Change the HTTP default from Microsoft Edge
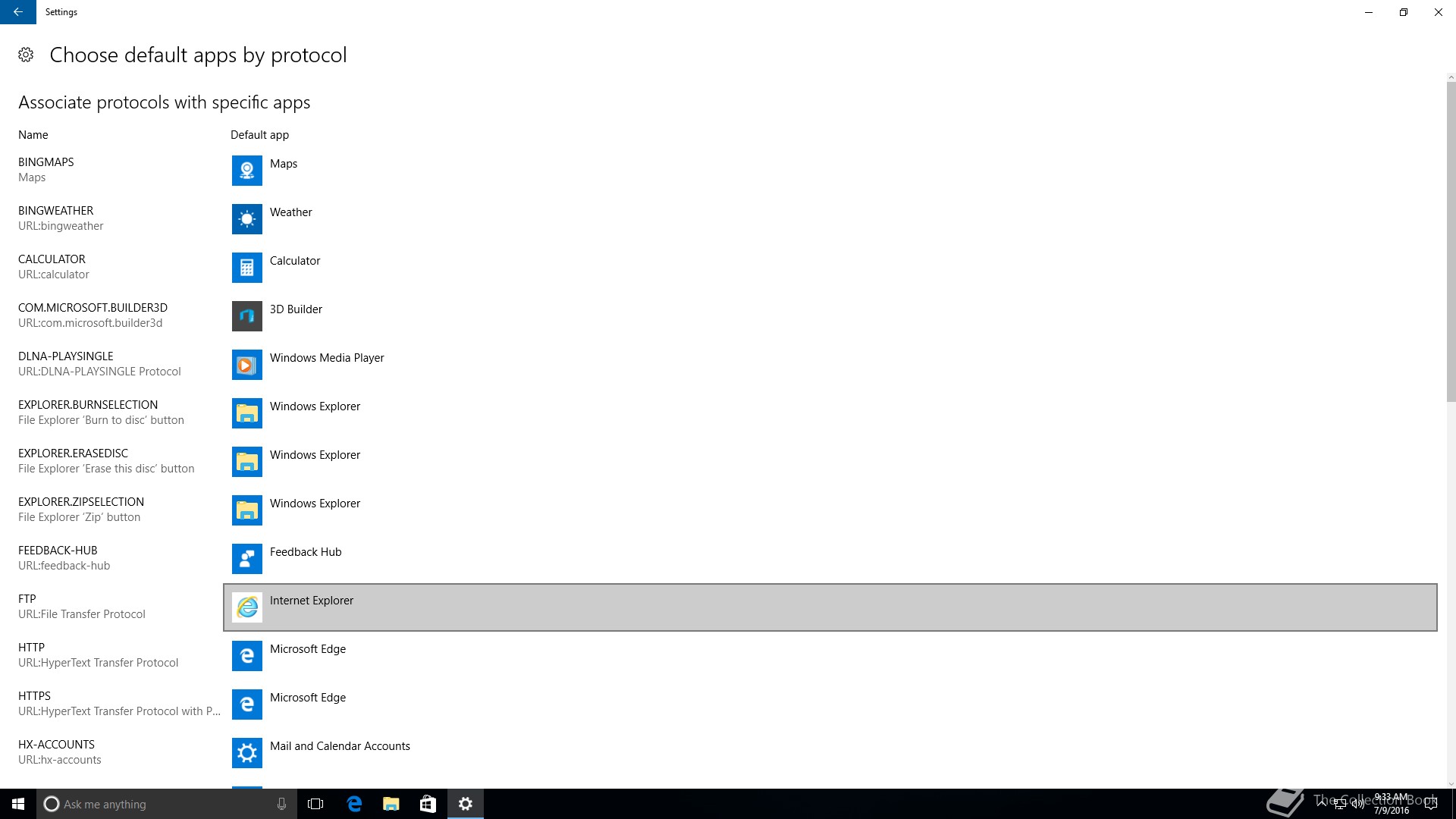 [307, 649]
